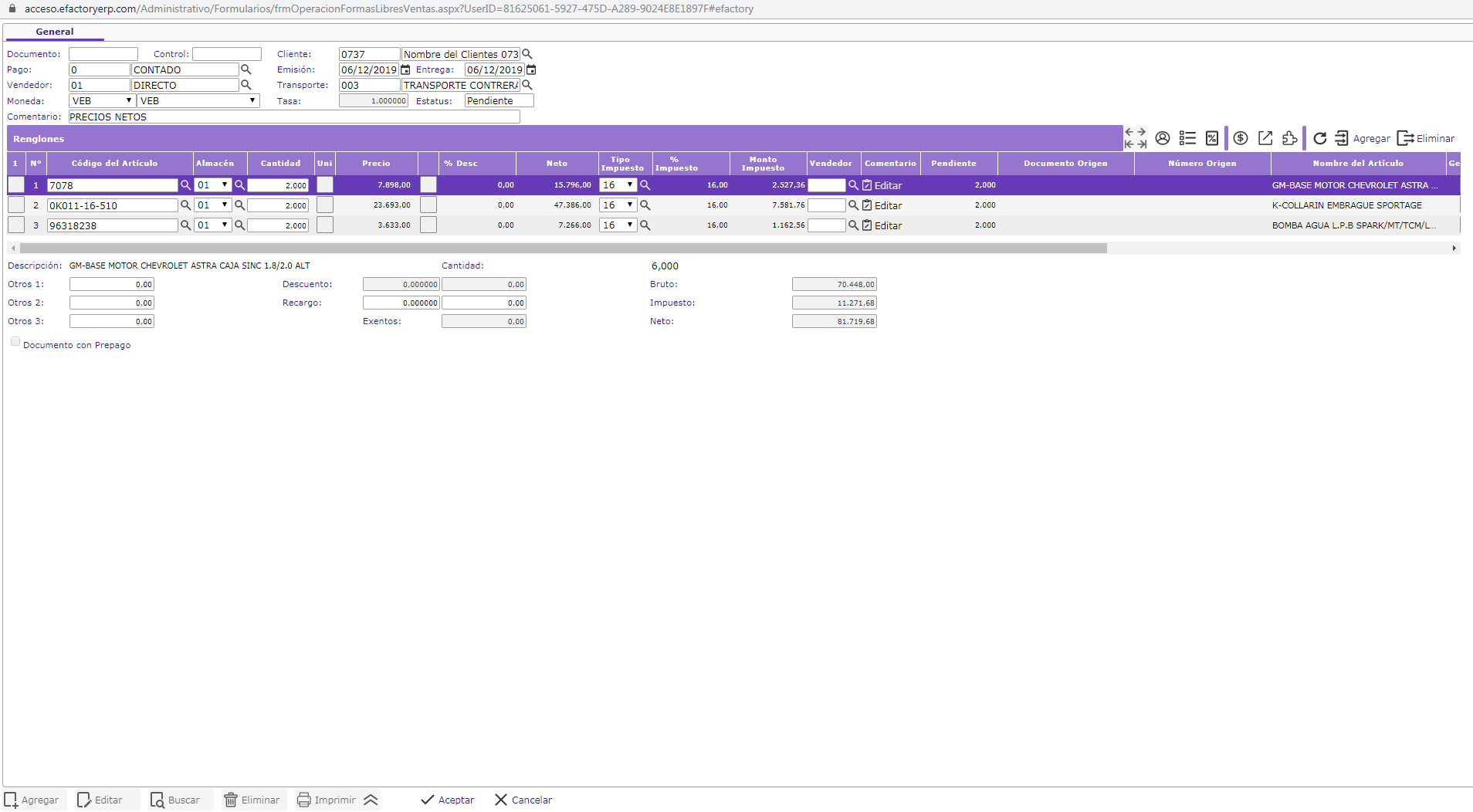Click the user profile icon in Renglones toolbar

pyautogui.click(x=1162, y=138)
